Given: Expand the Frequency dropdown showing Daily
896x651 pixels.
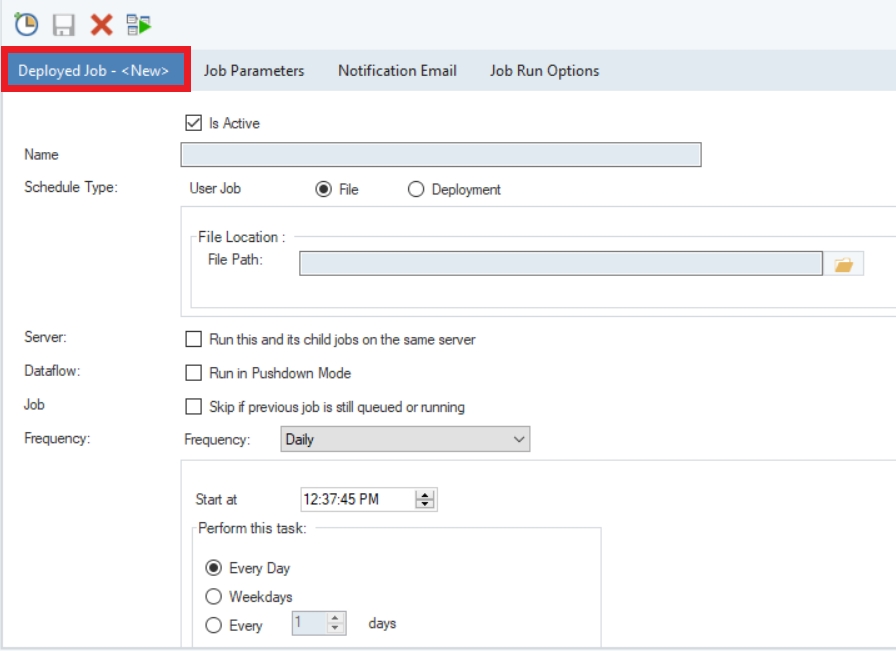Looking at the screenshot, I should point(405,439).
